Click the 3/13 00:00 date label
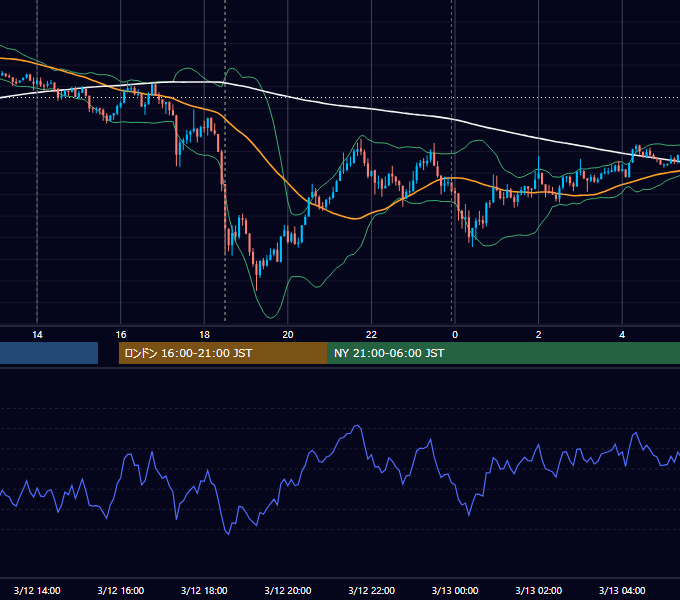 (x=455, y=590)
